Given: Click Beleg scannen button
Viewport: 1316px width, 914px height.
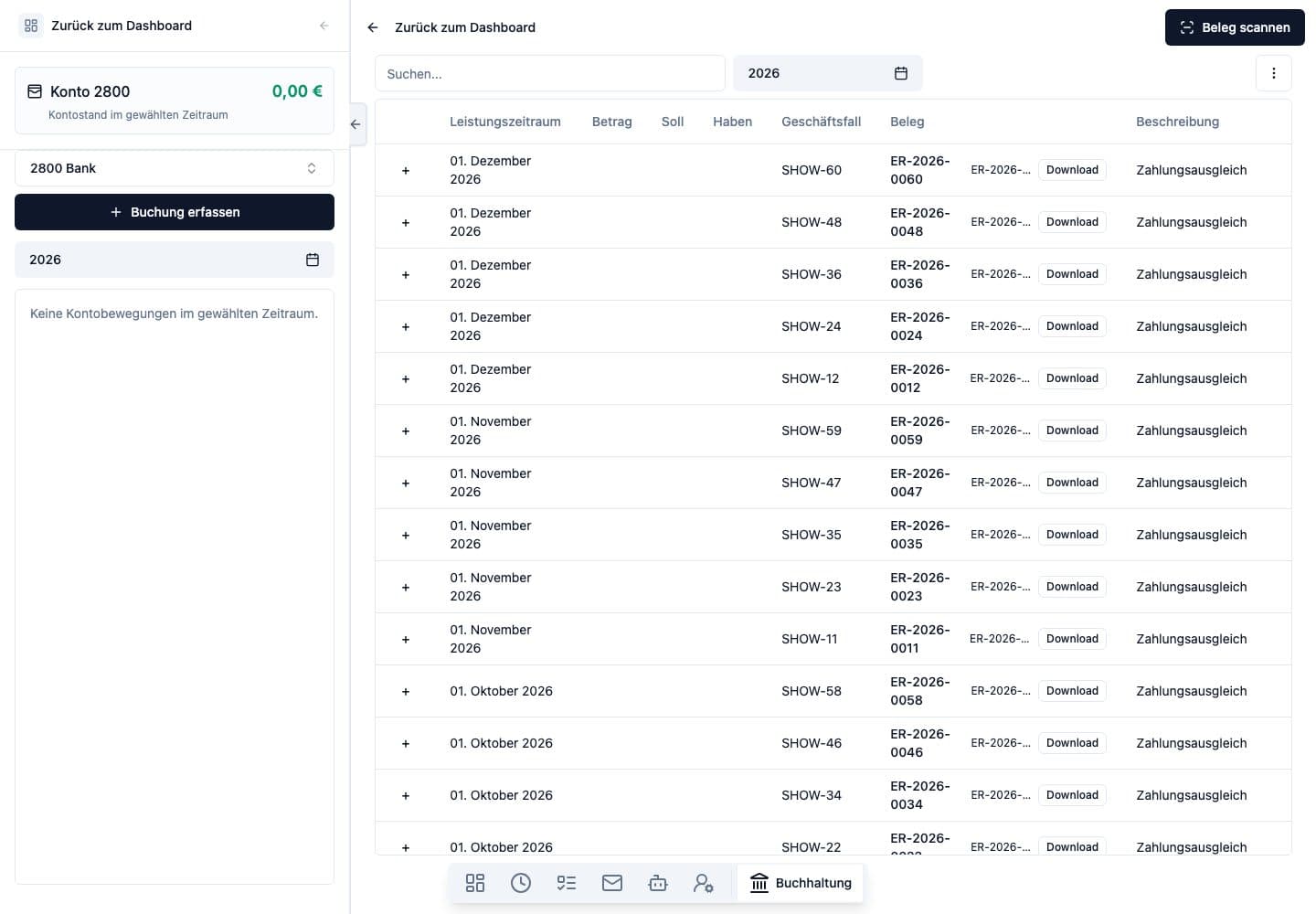Looking at the screenshot, I should tap(1235, 27).
